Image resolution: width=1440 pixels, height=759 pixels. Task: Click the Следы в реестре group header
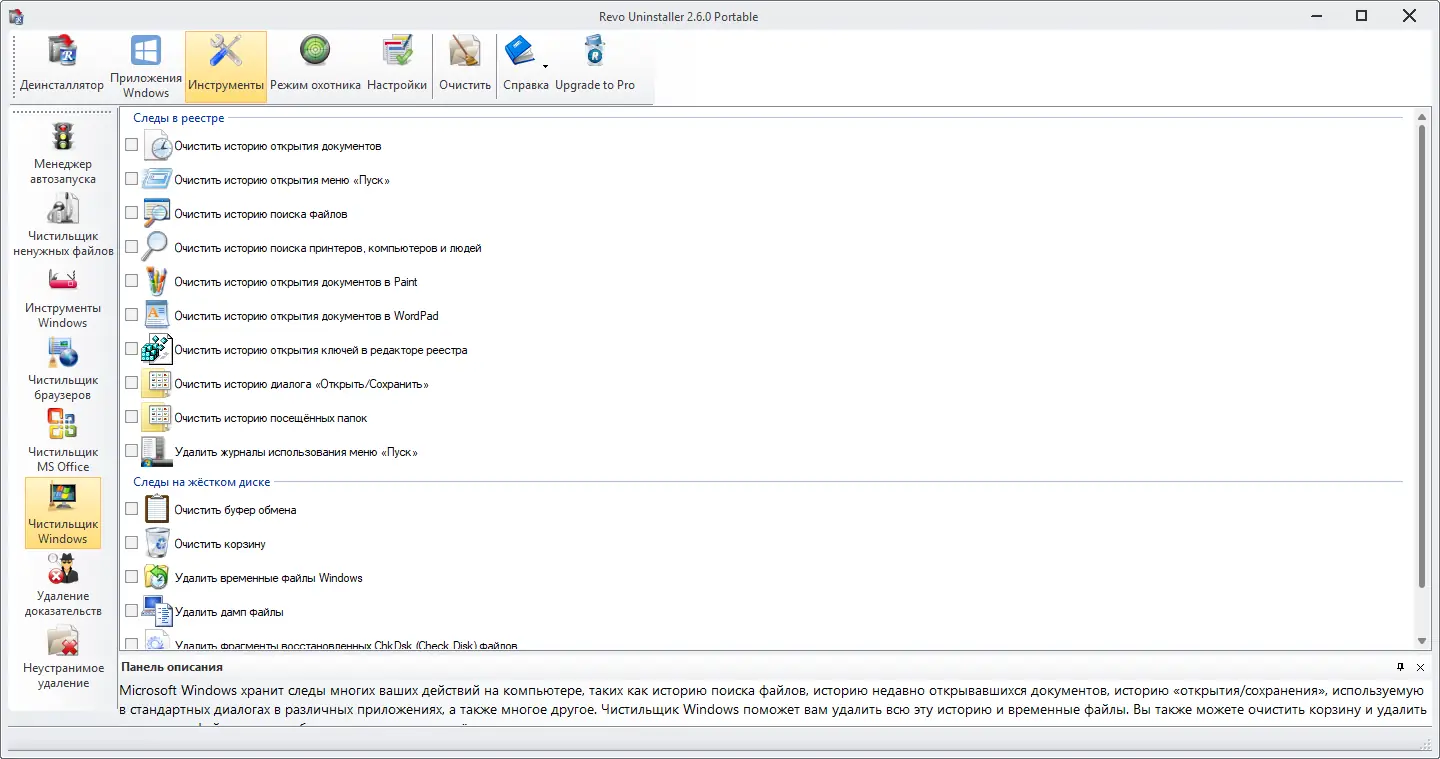coord(179,118)
